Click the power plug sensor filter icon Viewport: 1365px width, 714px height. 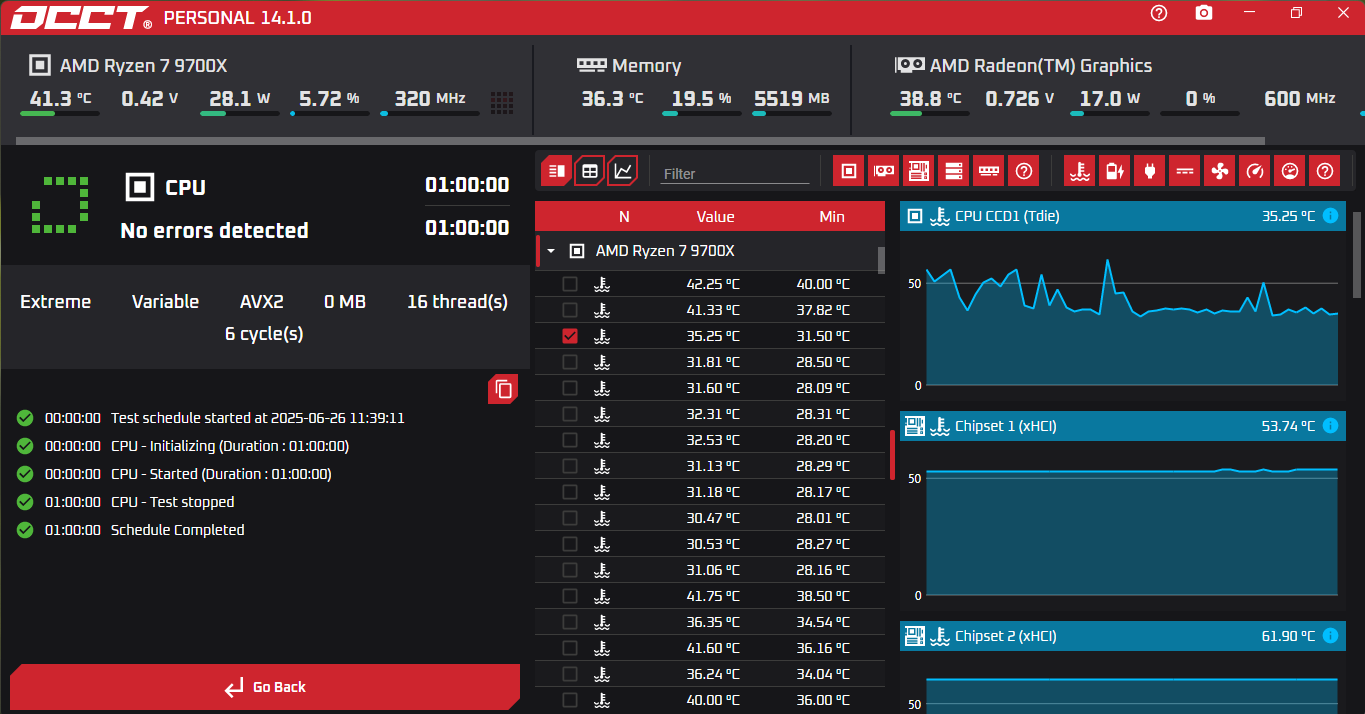point(1149,171)
